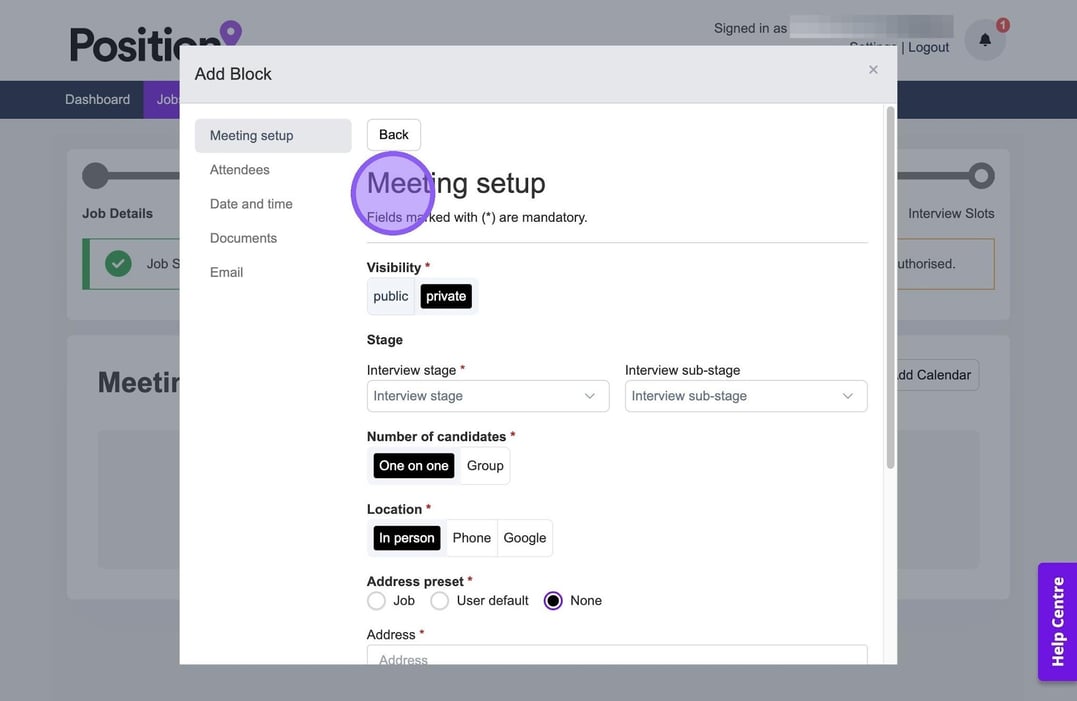Viewport: 1077px width, 701px height.
Task: Select the User default address preset
Action: click(x=440, y=601)
